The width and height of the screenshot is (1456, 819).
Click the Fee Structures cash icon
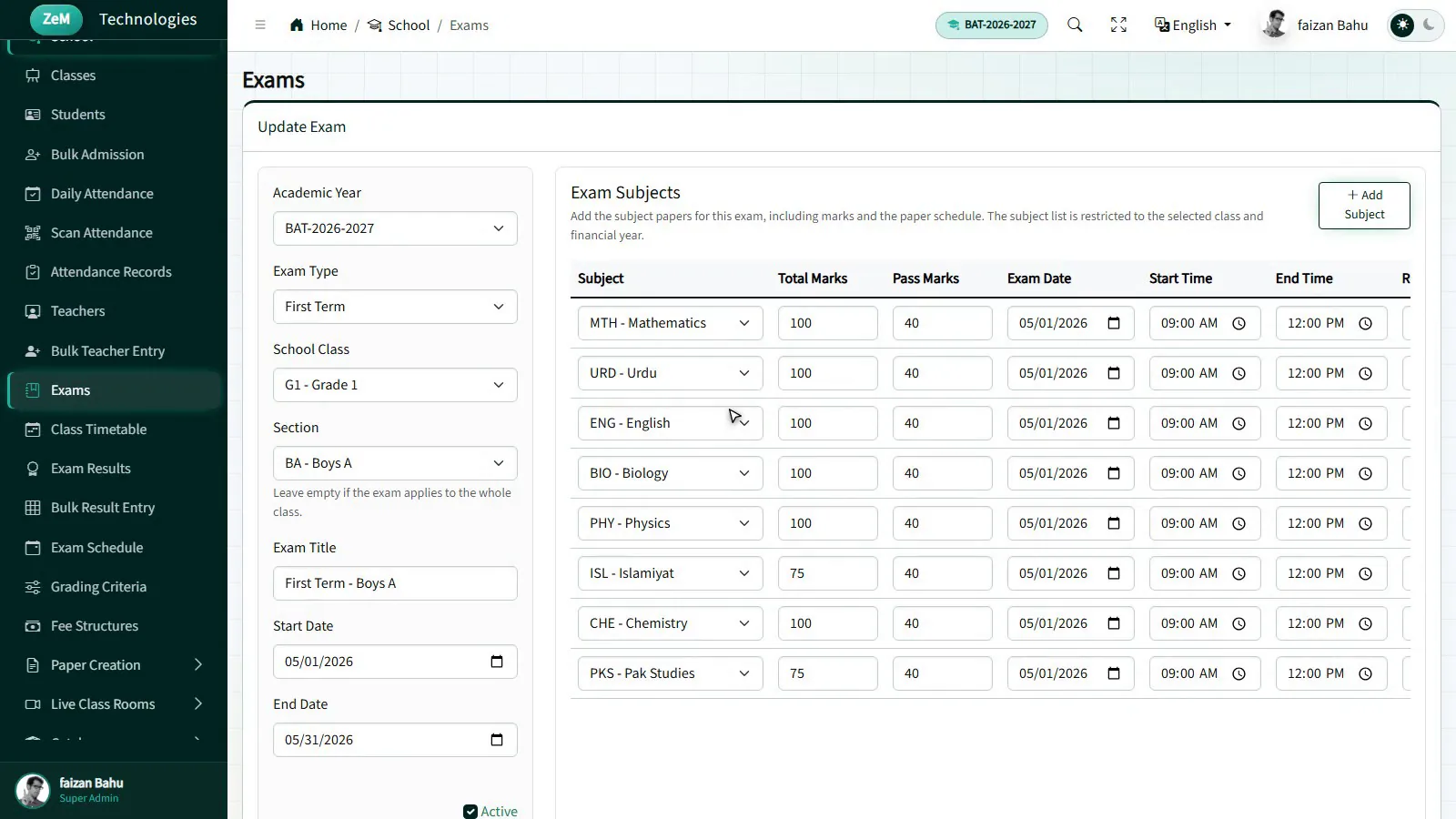tap(33, 626)
